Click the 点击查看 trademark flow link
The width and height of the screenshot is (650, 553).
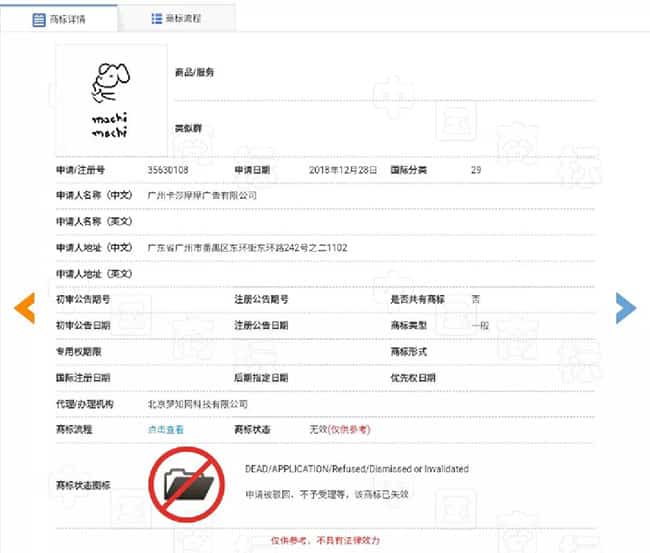pyautogui.click(x=165, y=429)
